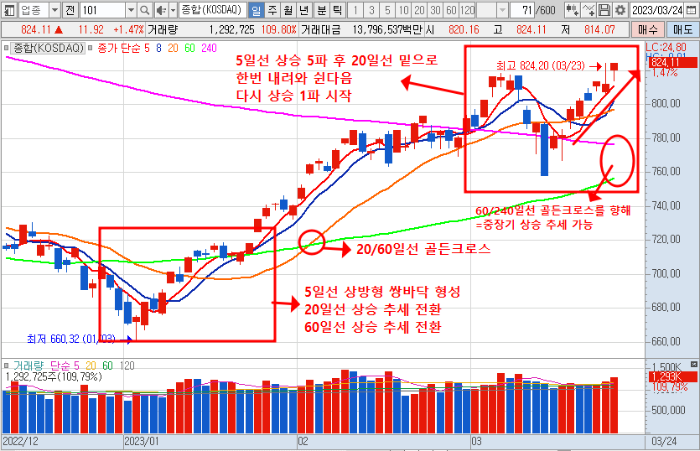Select the 1 interval button
This screenshot has width=700, height=451.
(x=355, y=10)
